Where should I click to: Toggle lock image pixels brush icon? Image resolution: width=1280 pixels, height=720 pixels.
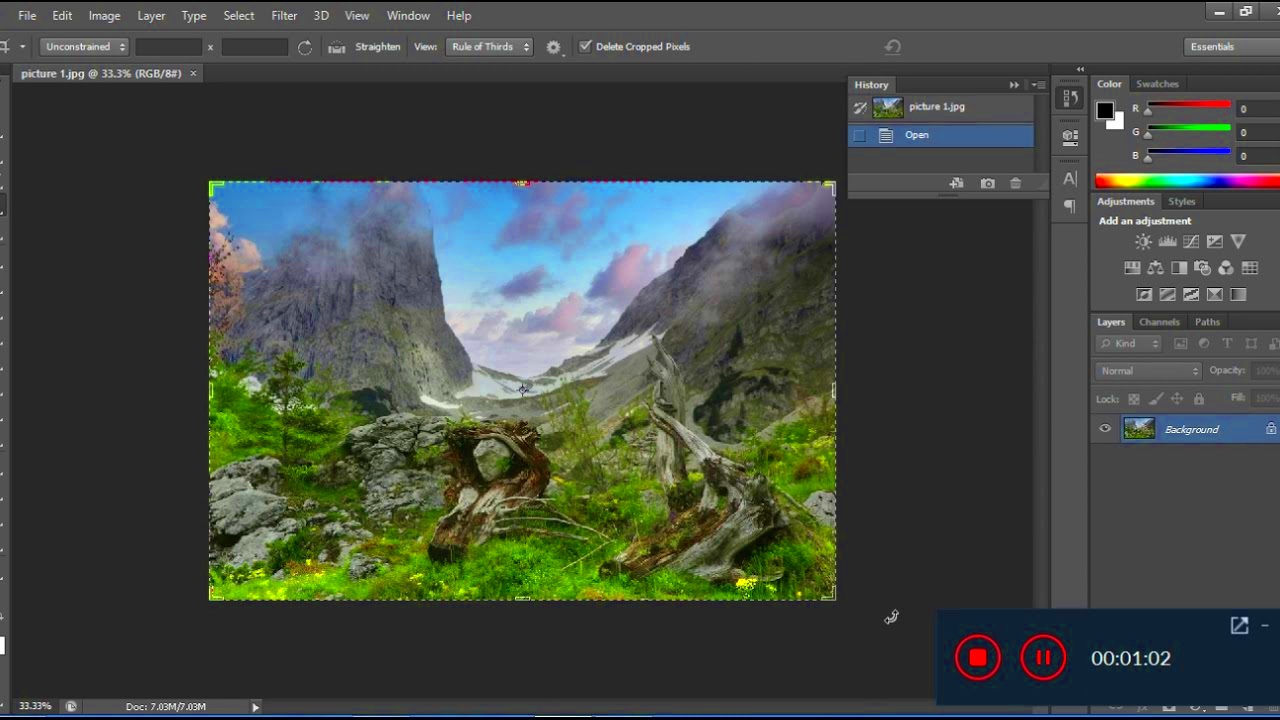(1156, 399)
